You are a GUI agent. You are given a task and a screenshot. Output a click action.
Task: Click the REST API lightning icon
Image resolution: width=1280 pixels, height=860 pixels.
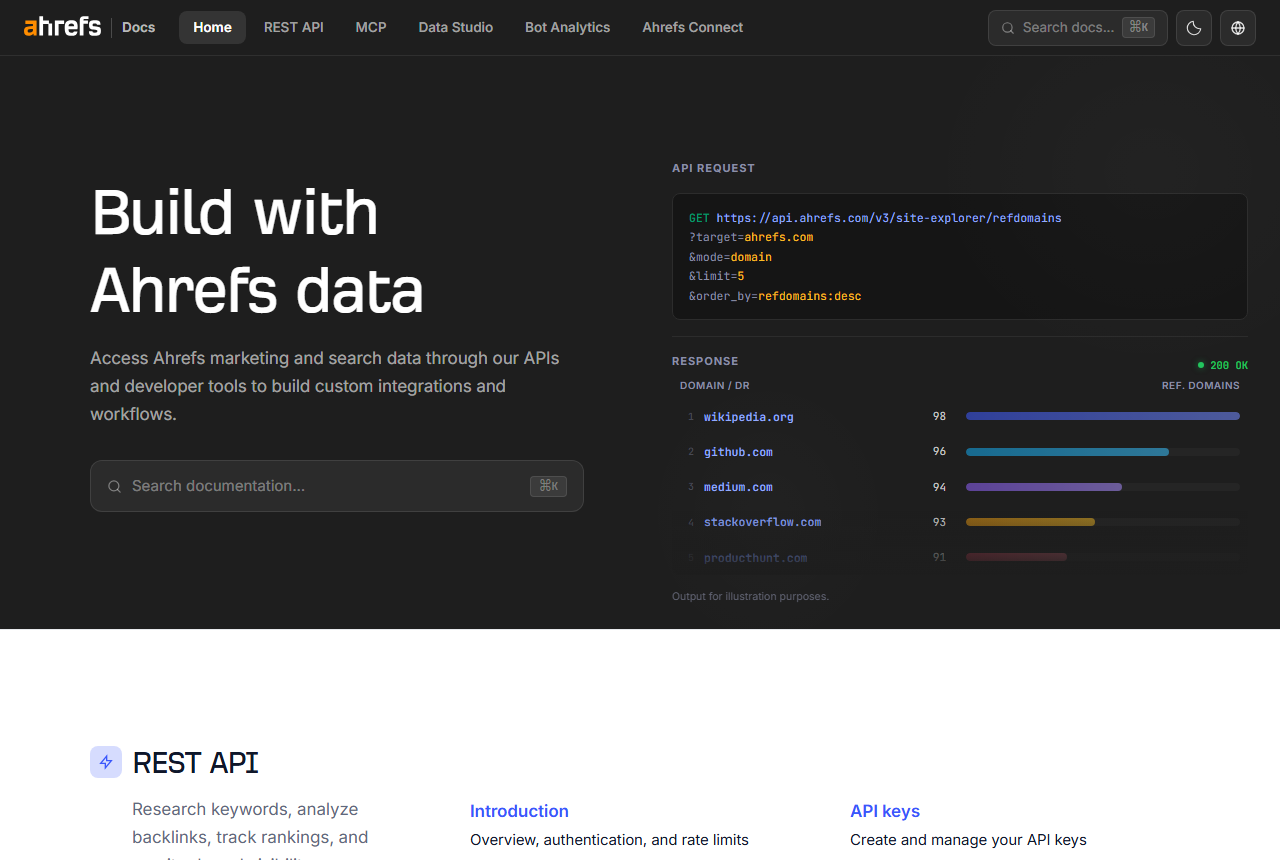click(x=106, y=762)
